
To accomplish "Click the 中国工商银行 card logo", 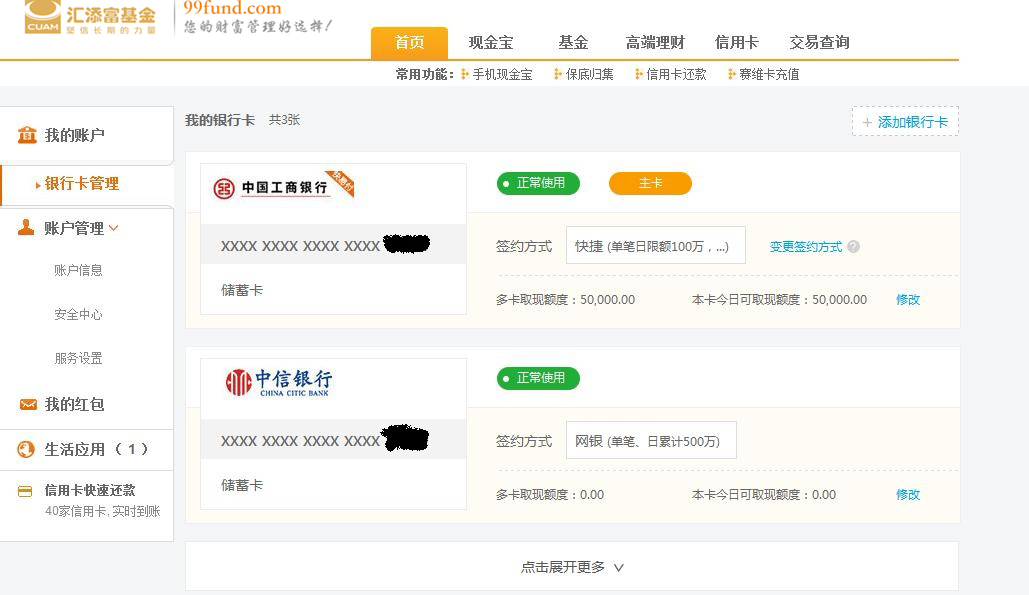I will [271, 188].
